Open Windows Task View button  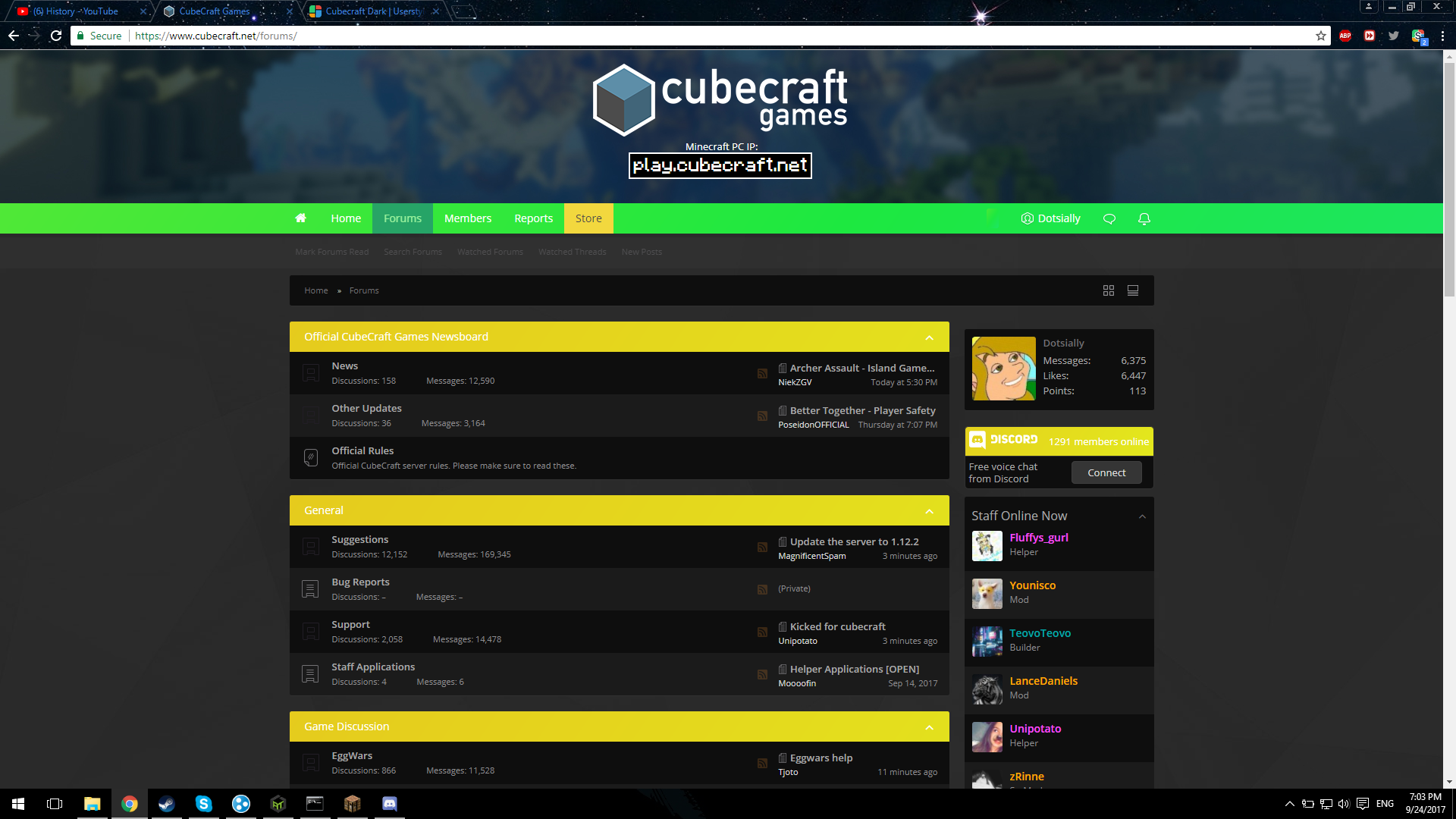pyautogui.click(x=55, y=804)
